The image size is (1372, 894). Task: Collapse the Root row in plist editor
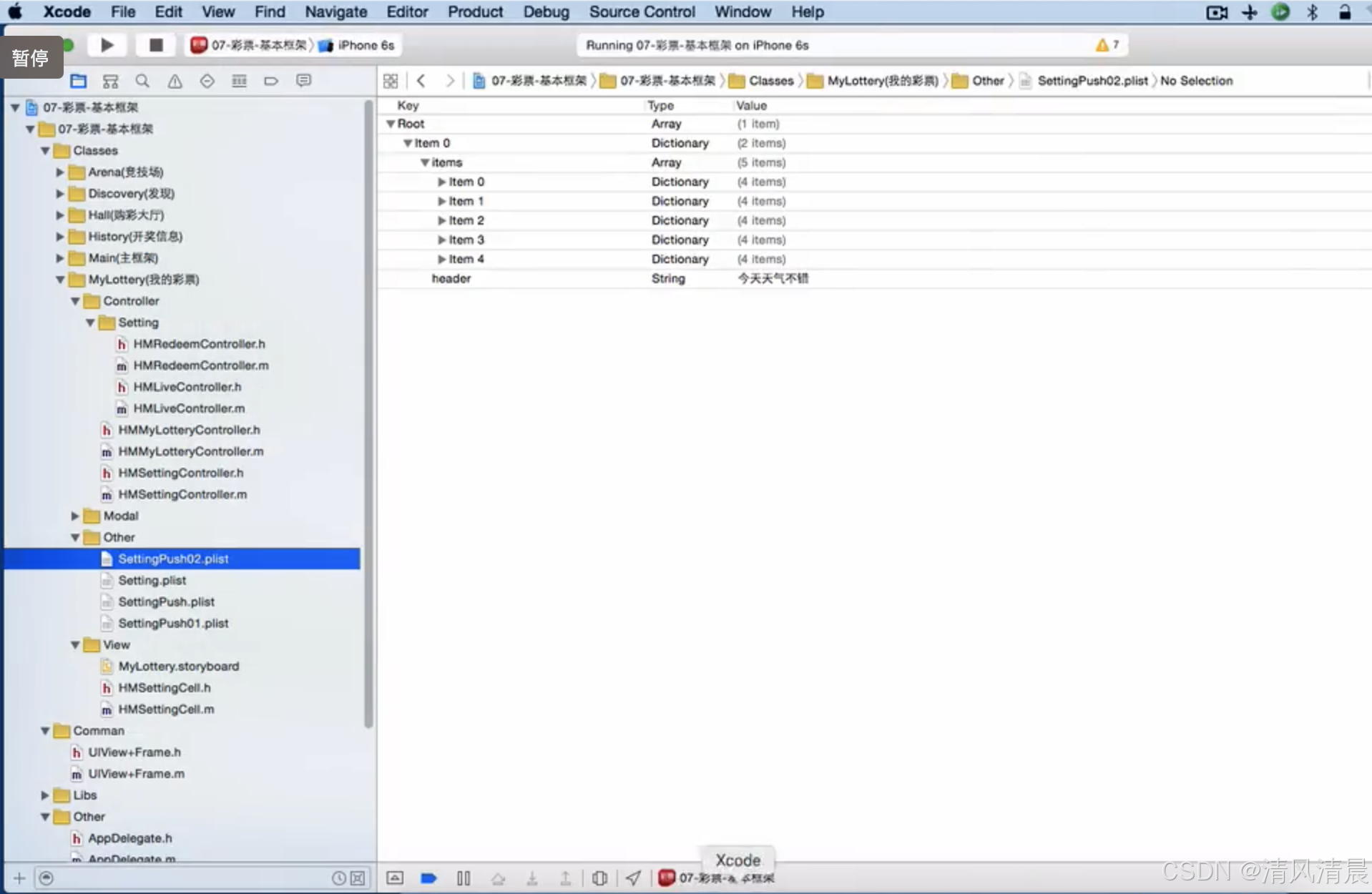391,124
